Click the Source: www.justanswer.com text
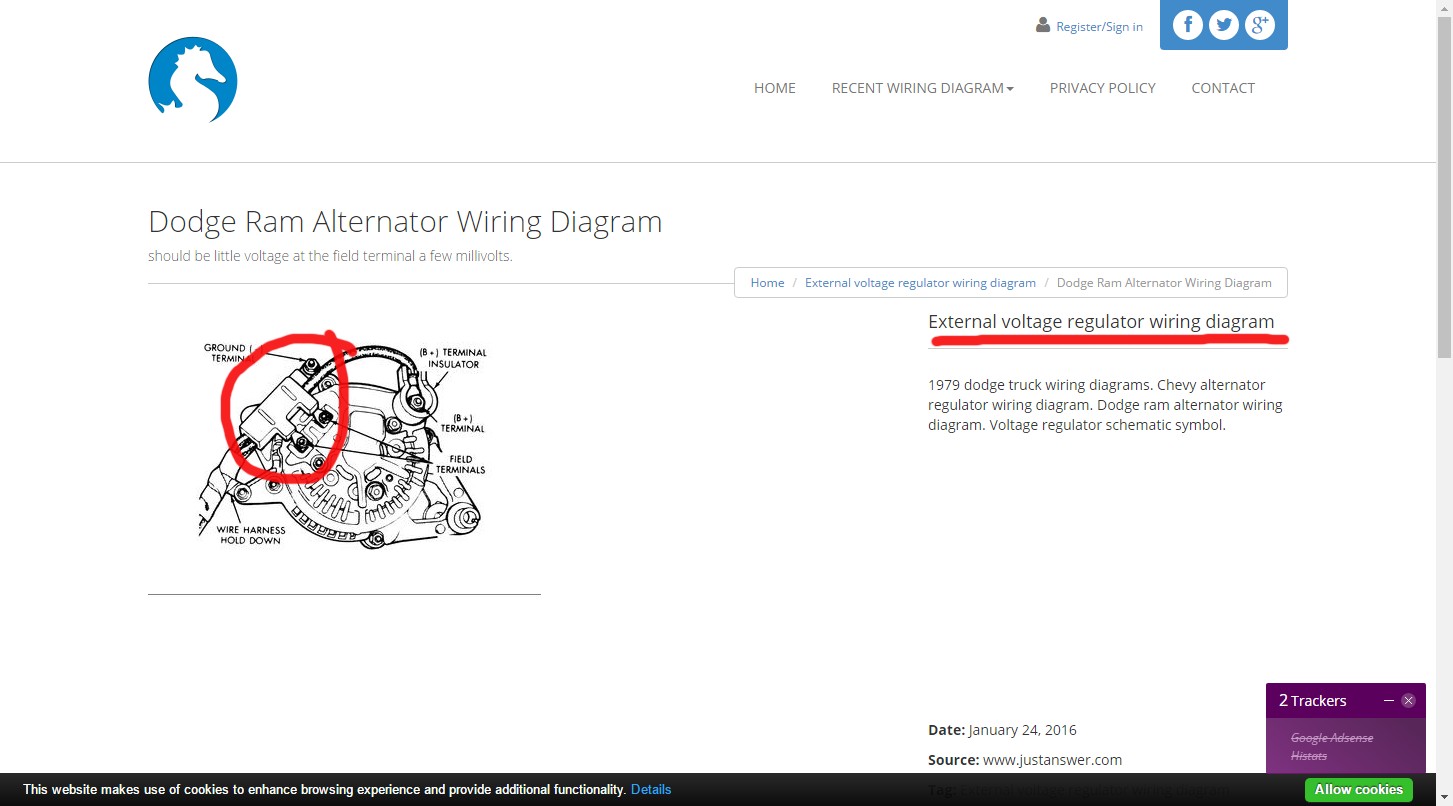 [1025, 760]
